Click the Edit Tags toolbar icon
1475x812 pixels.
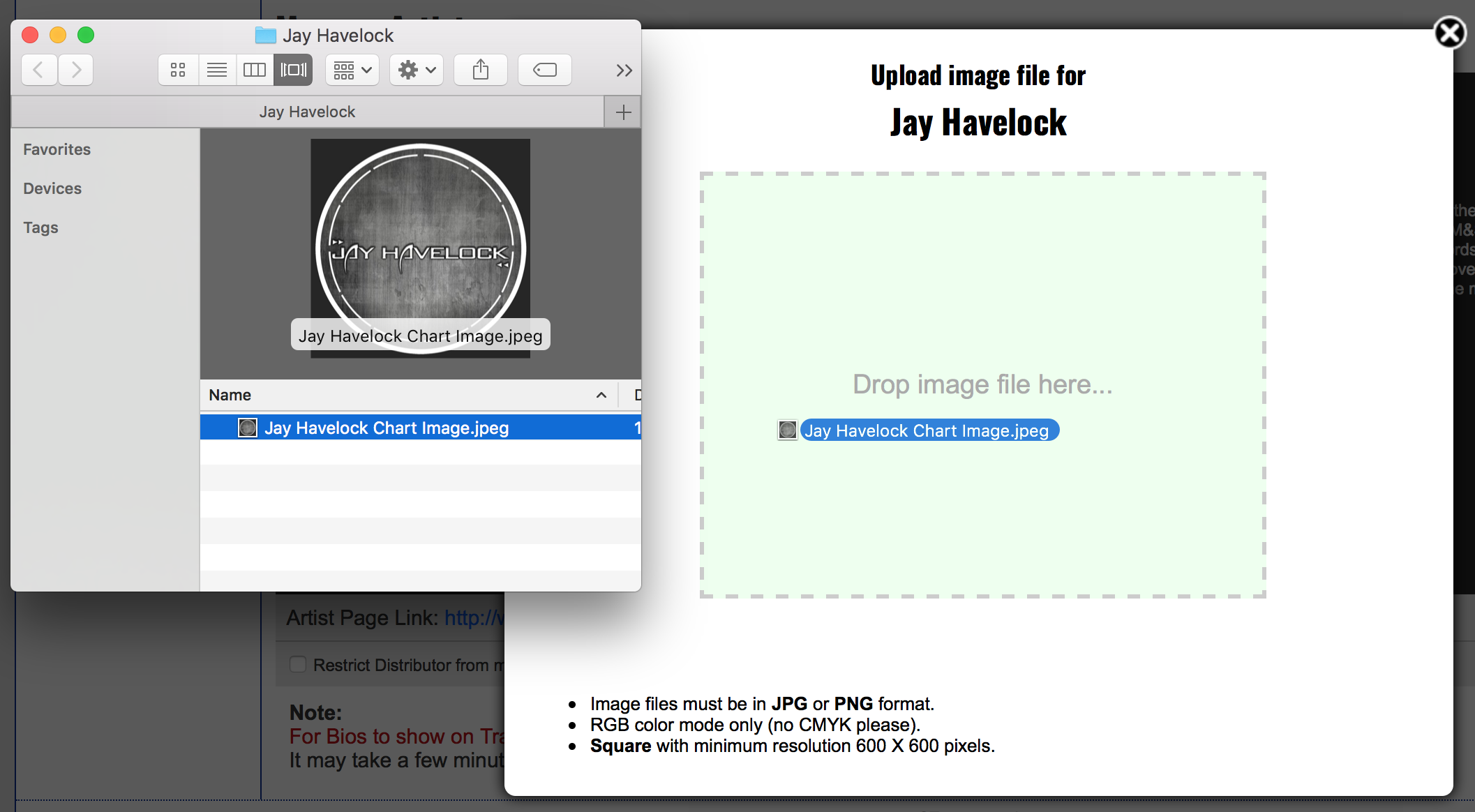click(545, 70)
